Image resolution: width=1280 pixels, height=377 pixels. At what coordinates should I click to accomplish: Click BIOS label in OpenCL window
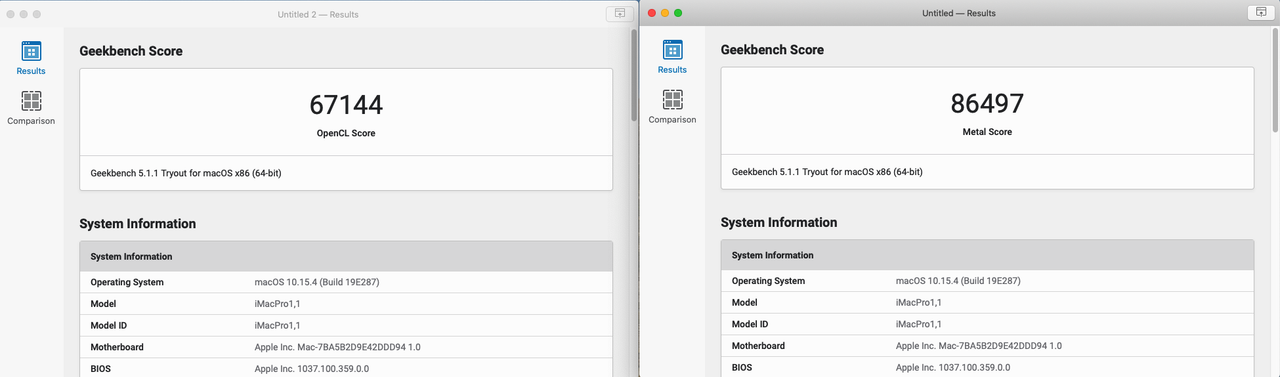click(101, 368)
